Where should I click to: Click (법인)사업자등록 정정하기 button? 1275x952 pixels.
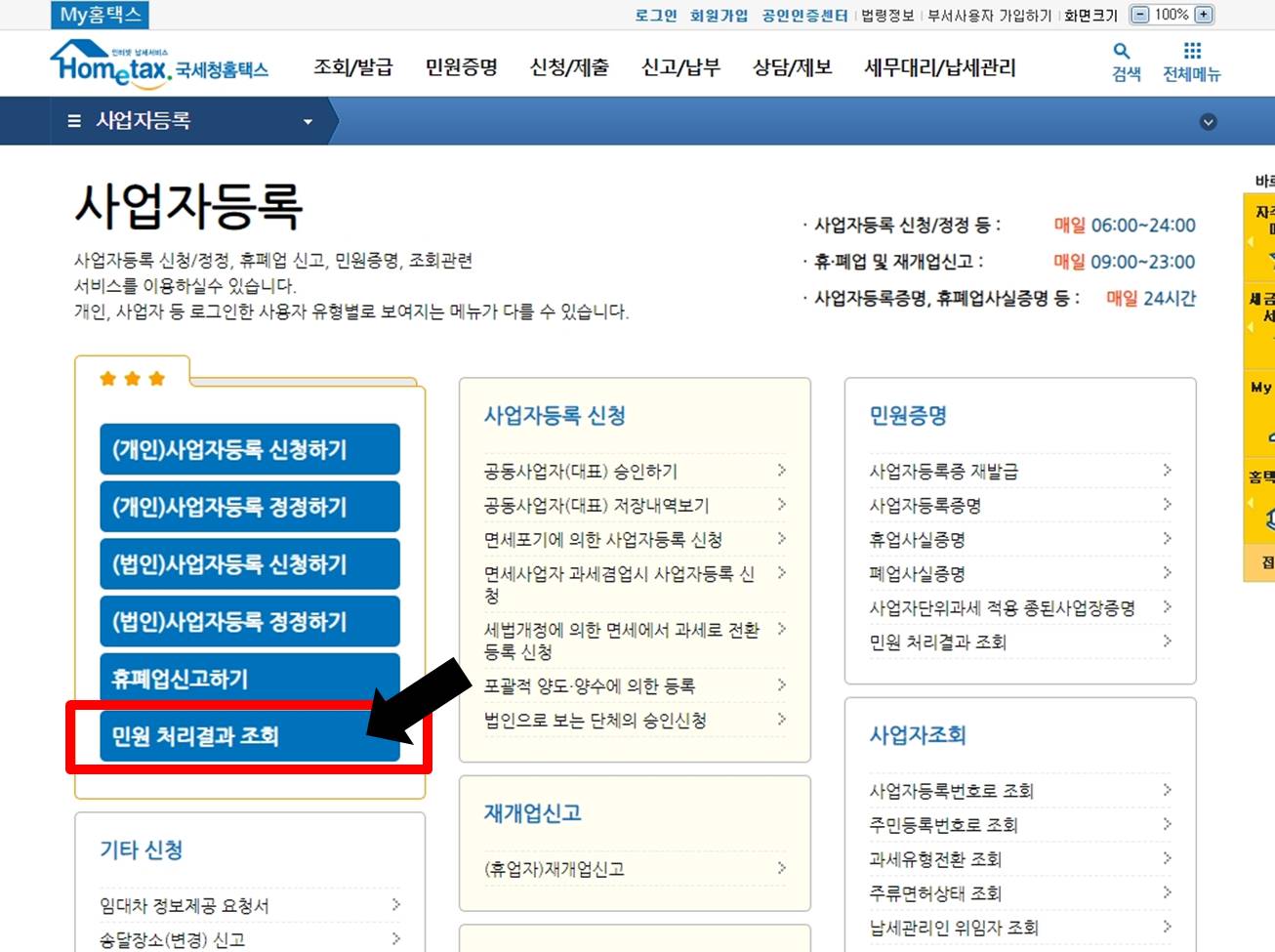coord(250,621)
